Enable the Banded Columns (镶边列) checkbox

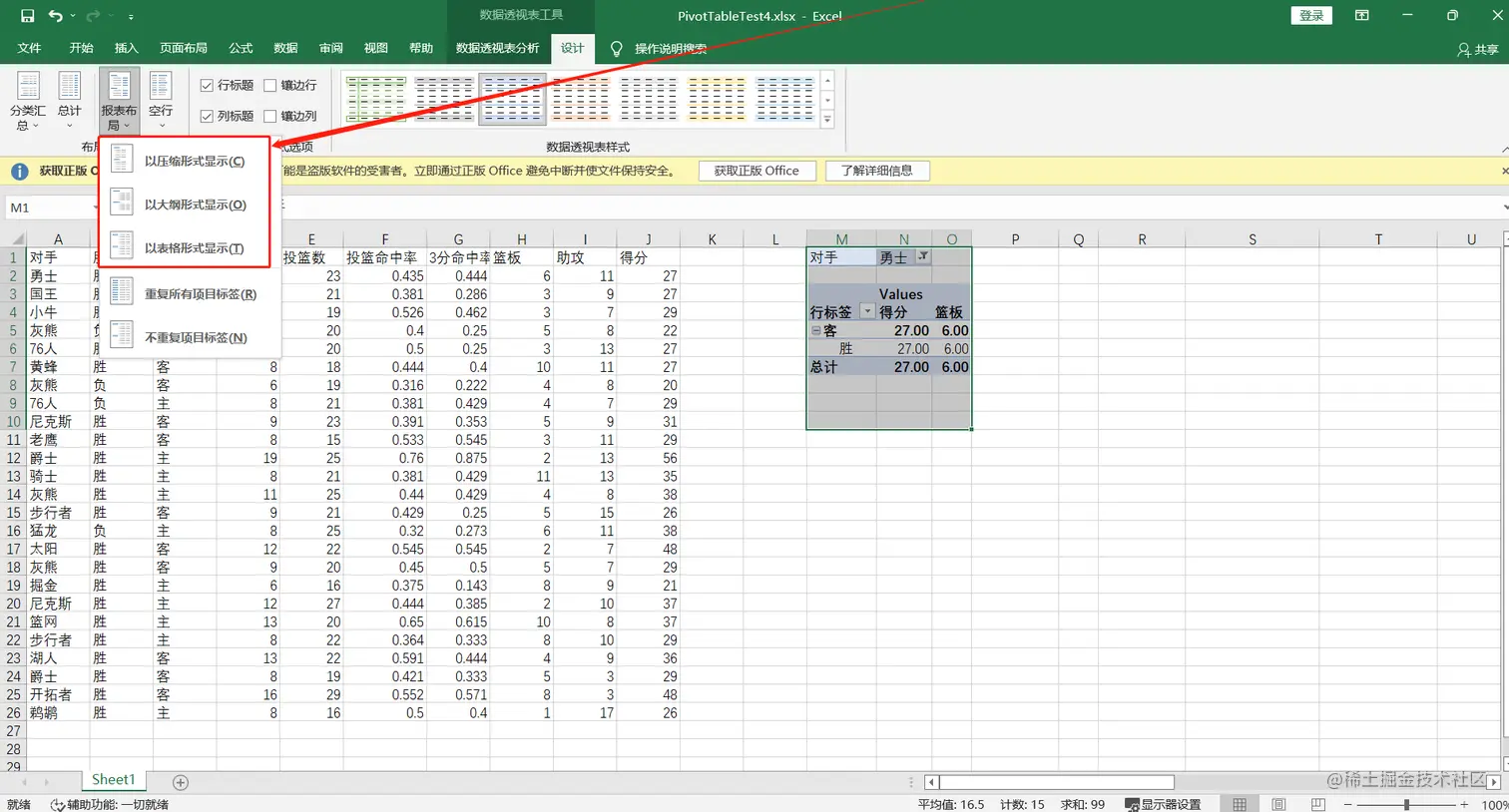point(270,116)
